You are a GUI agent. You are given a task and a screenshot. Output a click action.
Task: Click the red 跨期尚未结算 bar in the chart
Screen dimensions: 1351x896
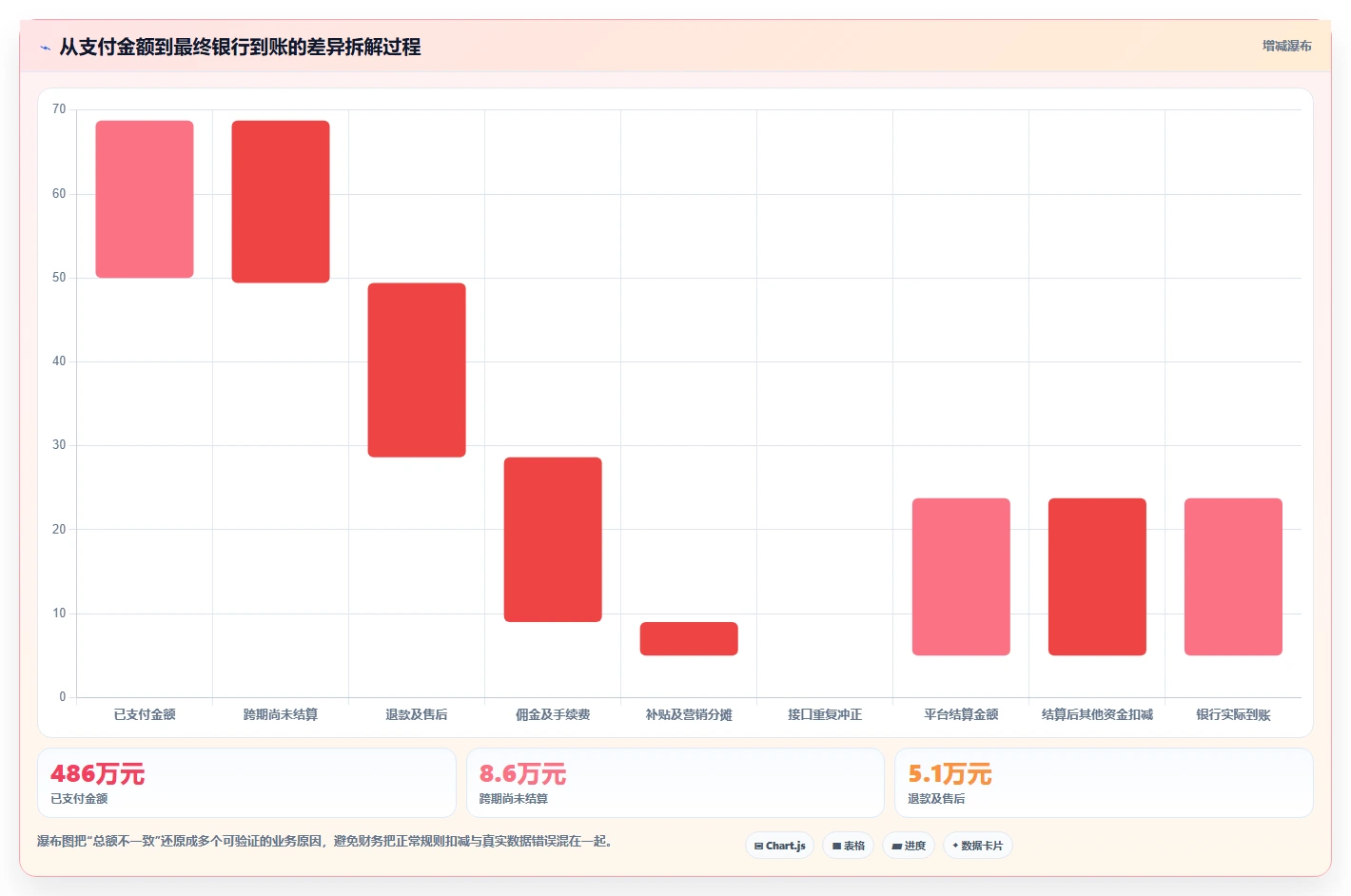coord(281,202)
